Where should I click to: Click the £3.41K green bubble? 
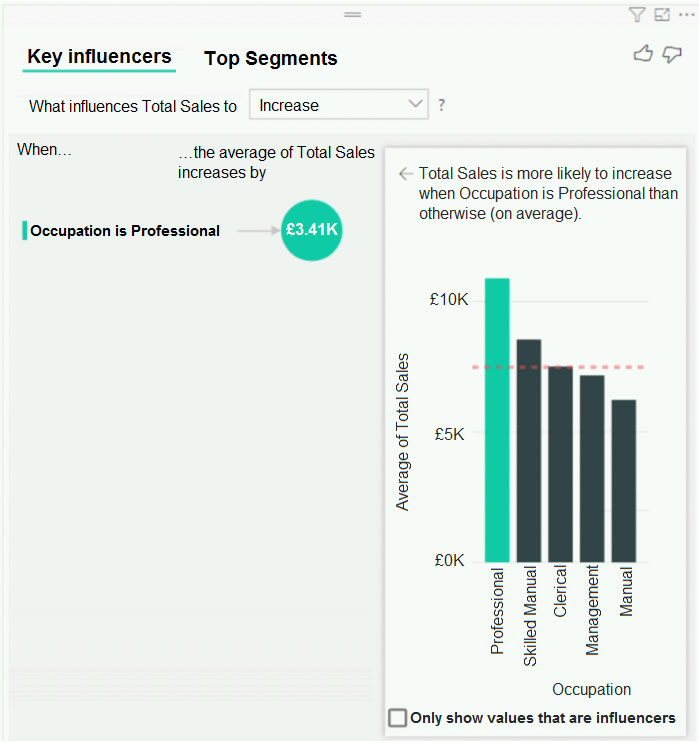tap(311, 230)
